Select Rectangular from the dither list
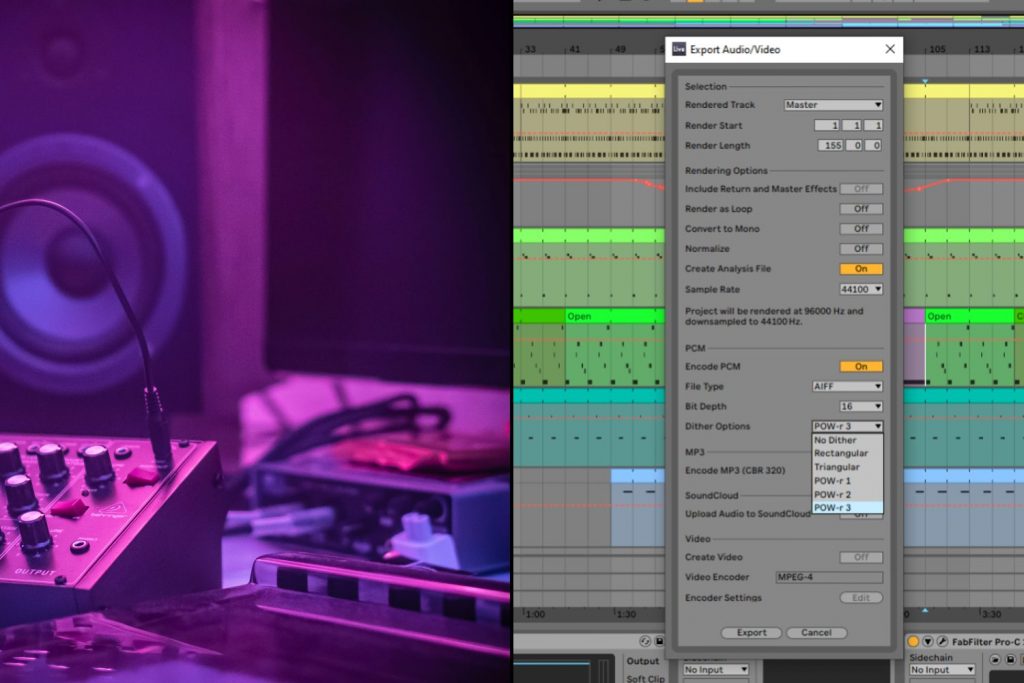The image size is (1024, 683). (847, 453)
